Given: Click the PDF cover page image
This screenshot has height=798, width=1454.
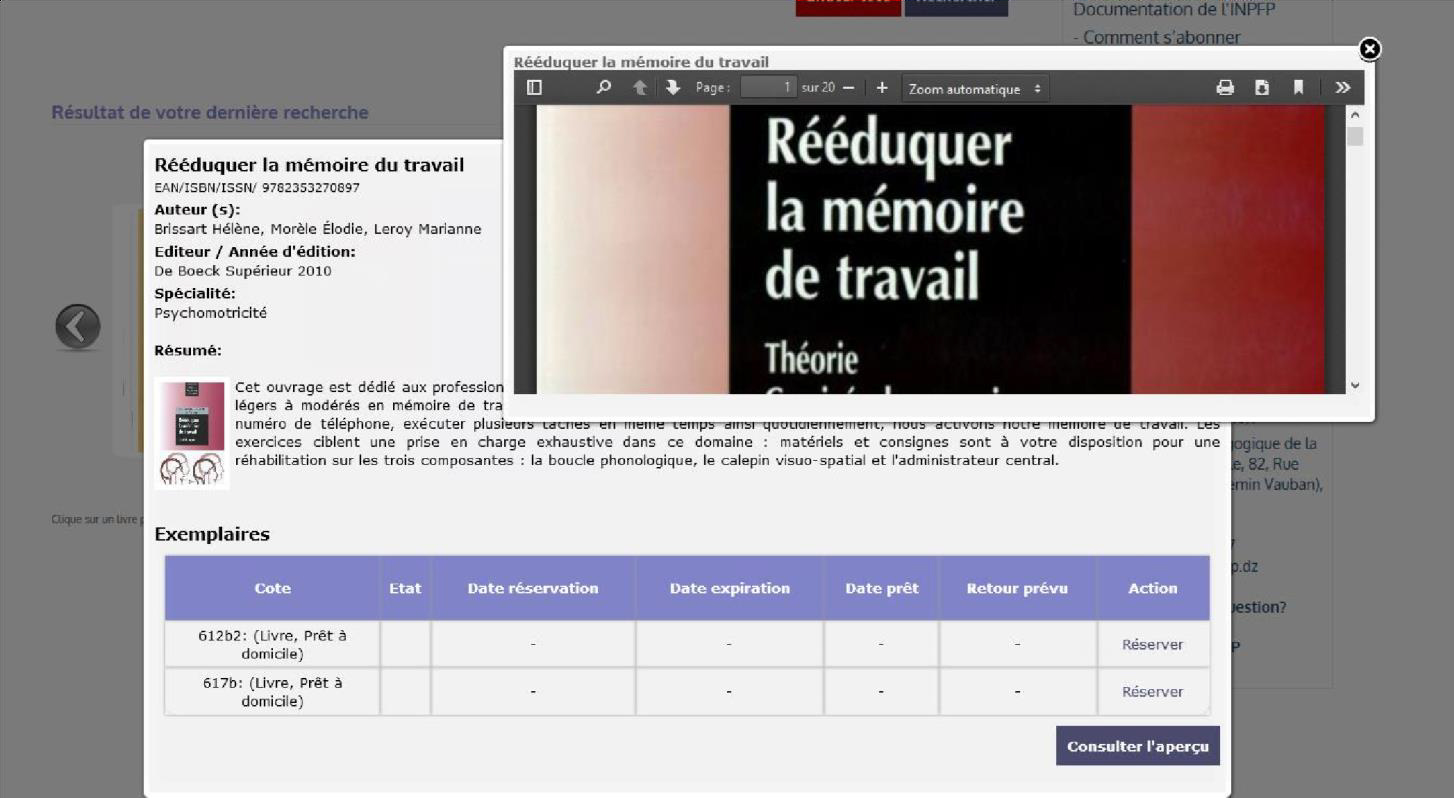Looking at the screenshot, I should (931, 250).
